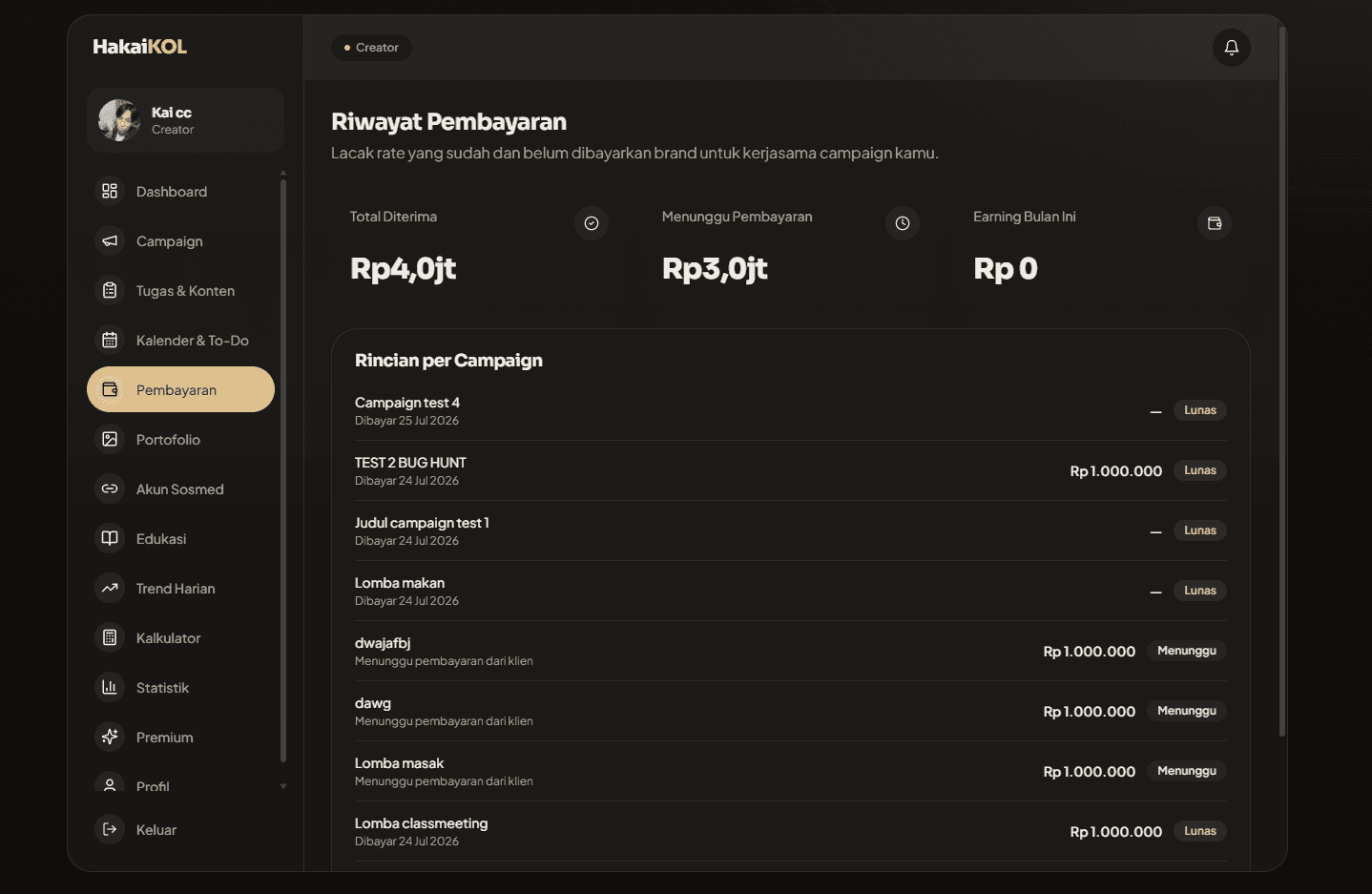Open Trend Harian menu label
The width and height of the screenshot is (1372, 894).
[176, 589]
